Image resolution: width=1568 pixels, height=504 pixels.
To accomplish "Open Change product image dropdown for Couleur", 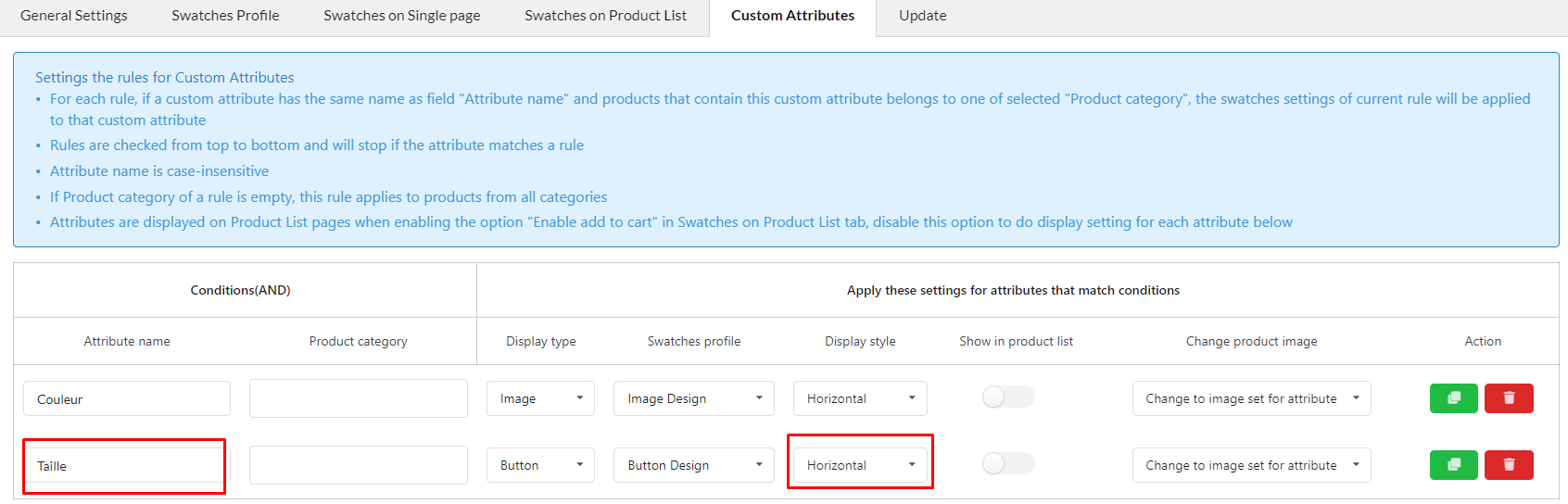I will tap(1251, 398).
